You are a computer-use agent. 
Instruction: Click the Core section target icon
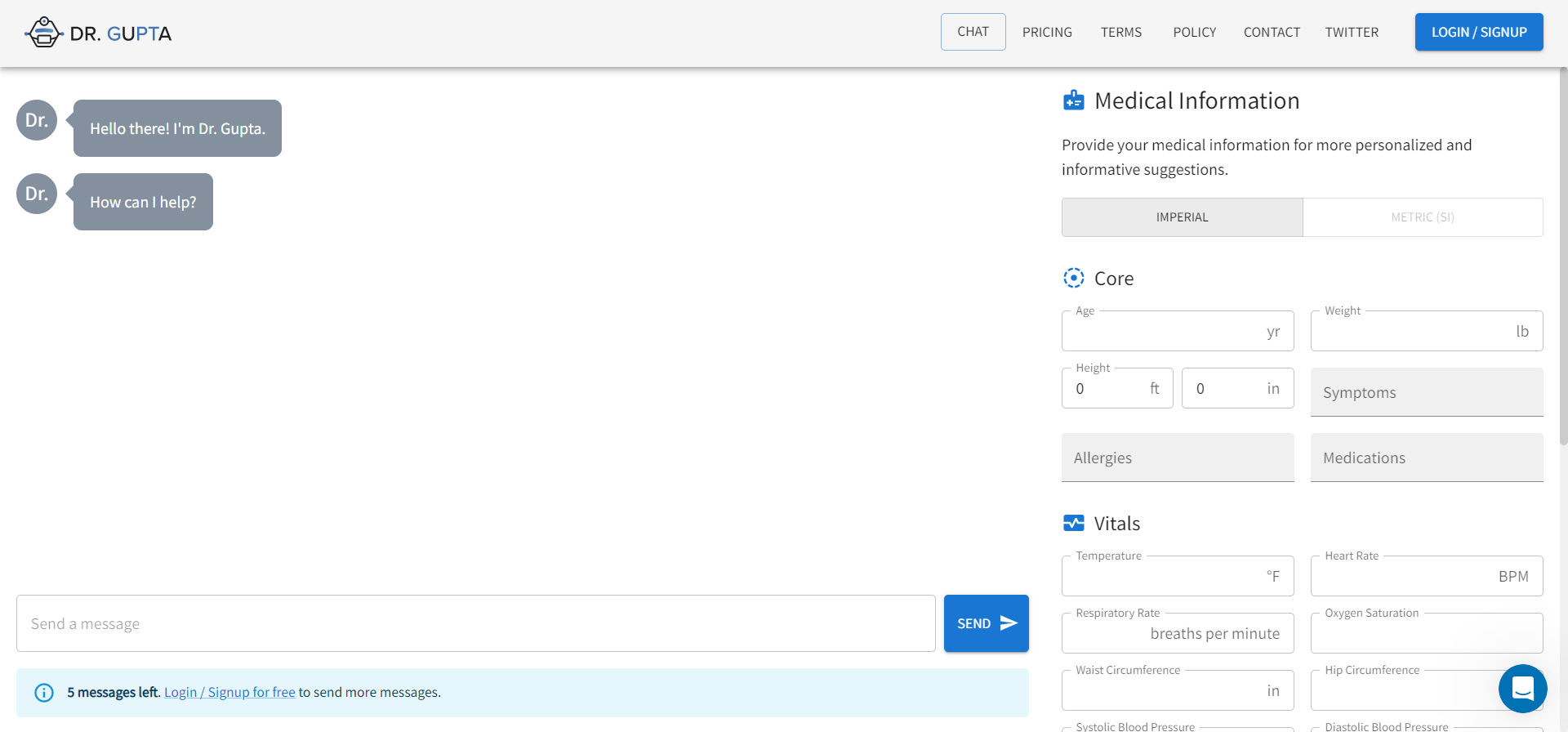(1073, 278)
